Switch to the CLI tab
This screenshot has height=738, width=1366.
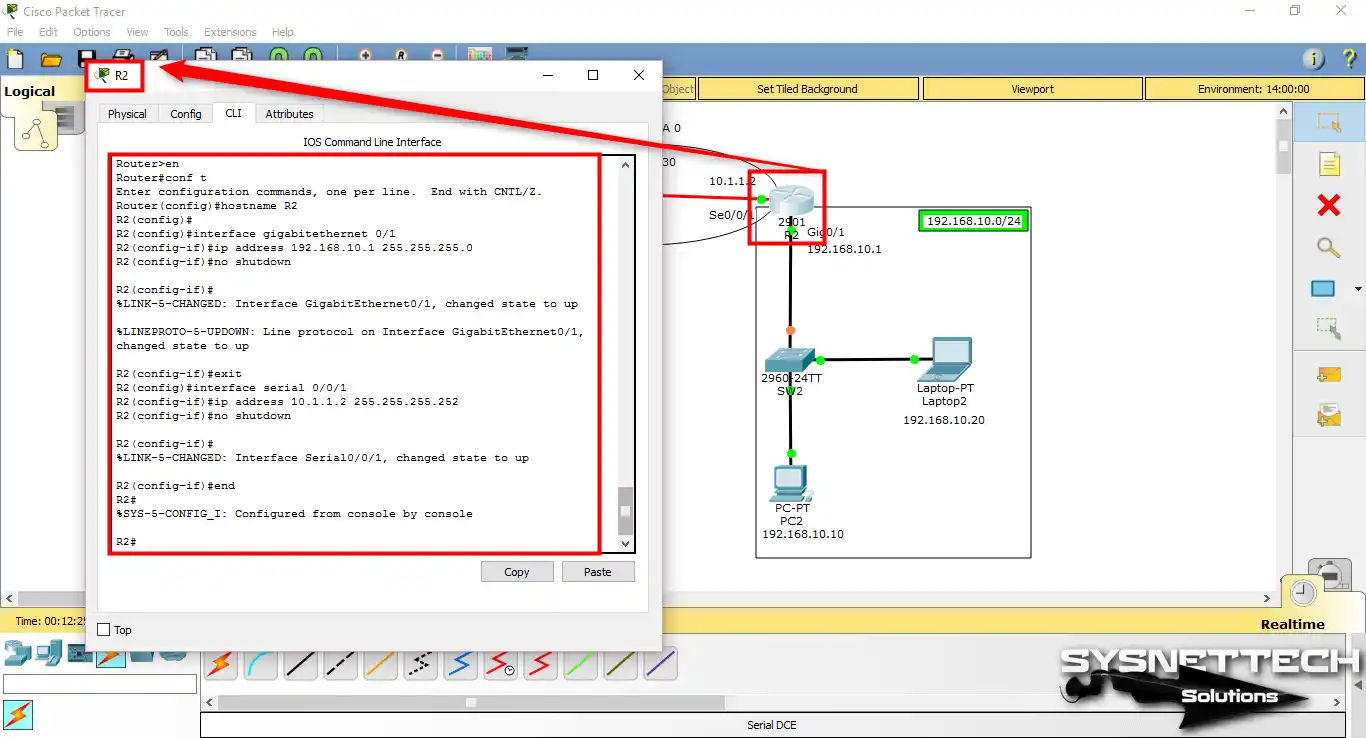[x=233, y=113]
